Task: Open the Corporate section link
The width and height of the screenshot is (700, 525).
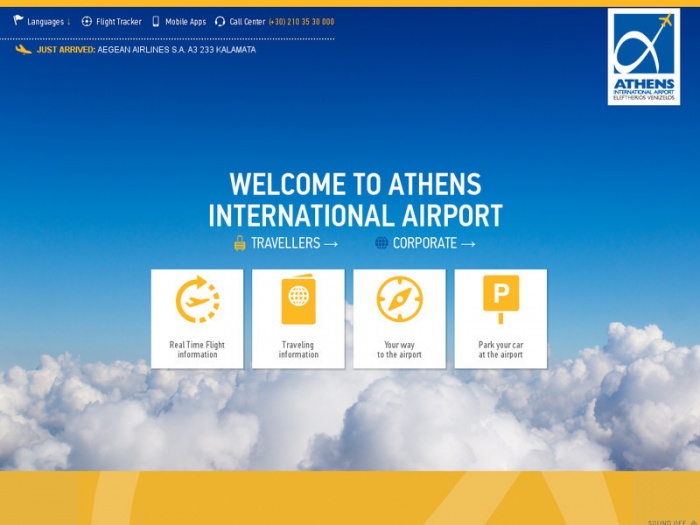Action: (x=433, y=243)
